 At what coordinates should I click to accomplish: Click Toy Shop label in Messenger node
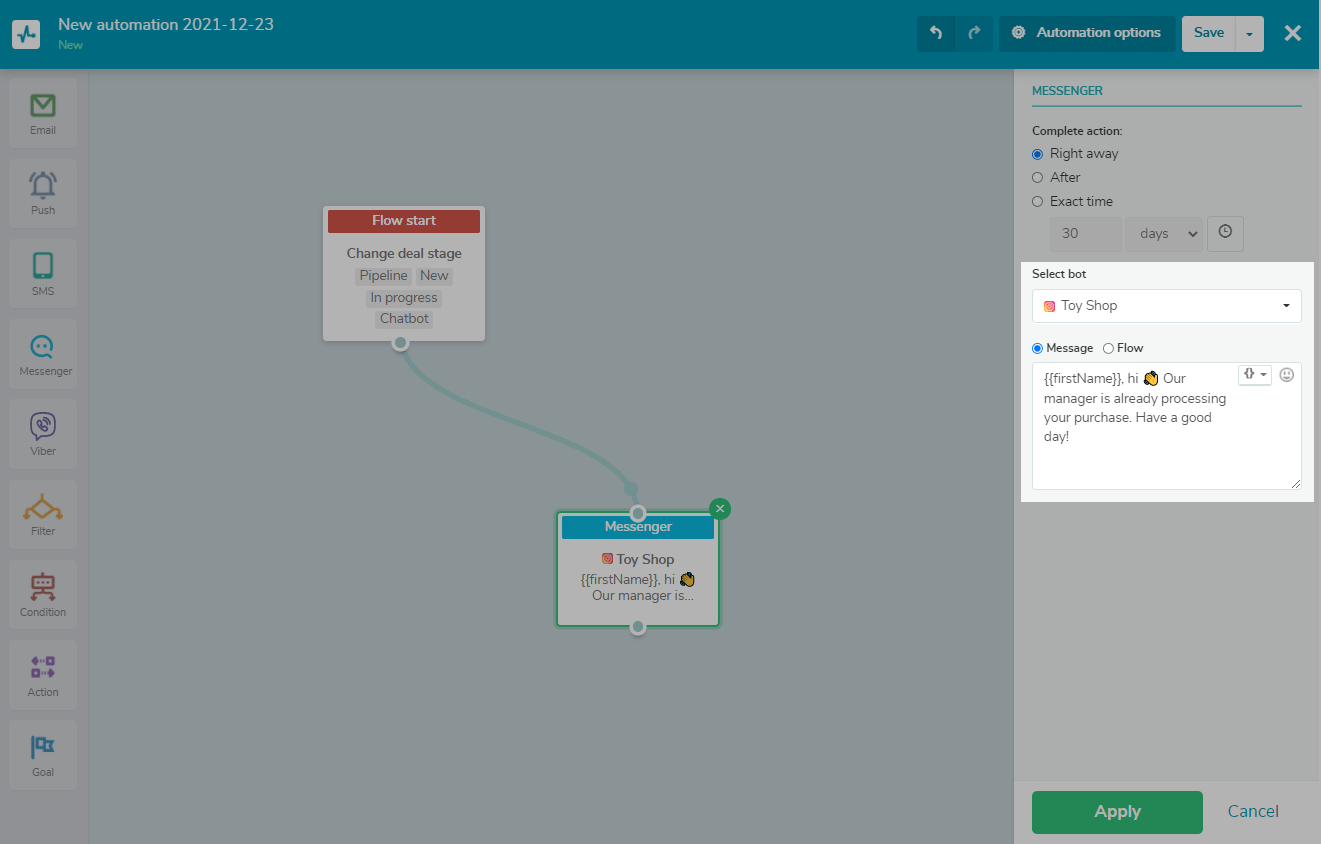[x=645, y=559]
